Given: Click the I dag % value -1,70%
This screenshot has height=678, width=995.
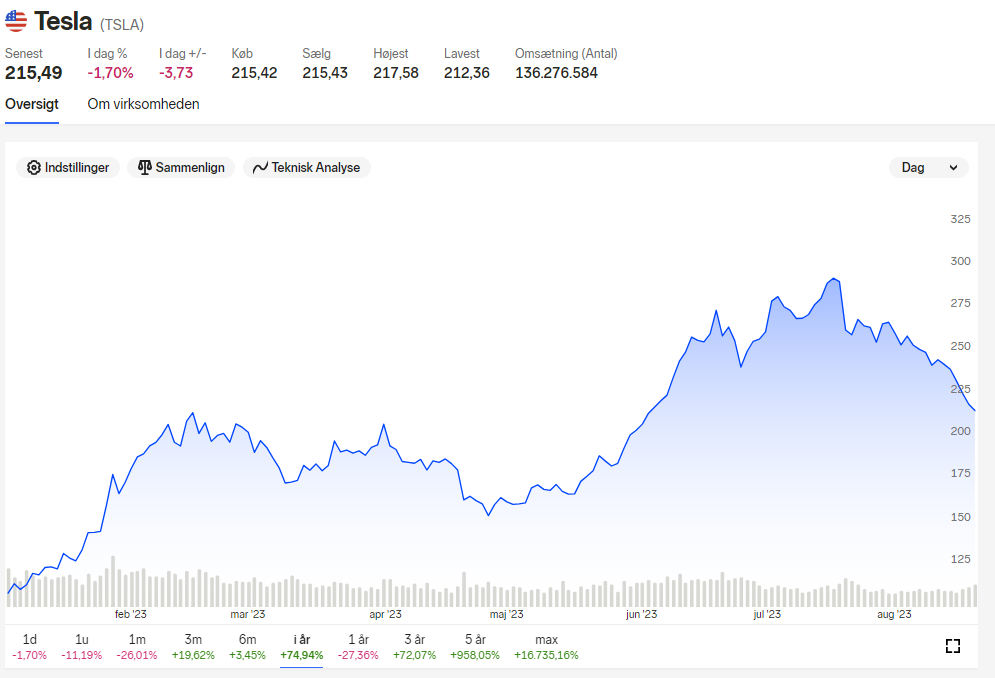Looking at the screenshot, I should click(x=110, y=73).
